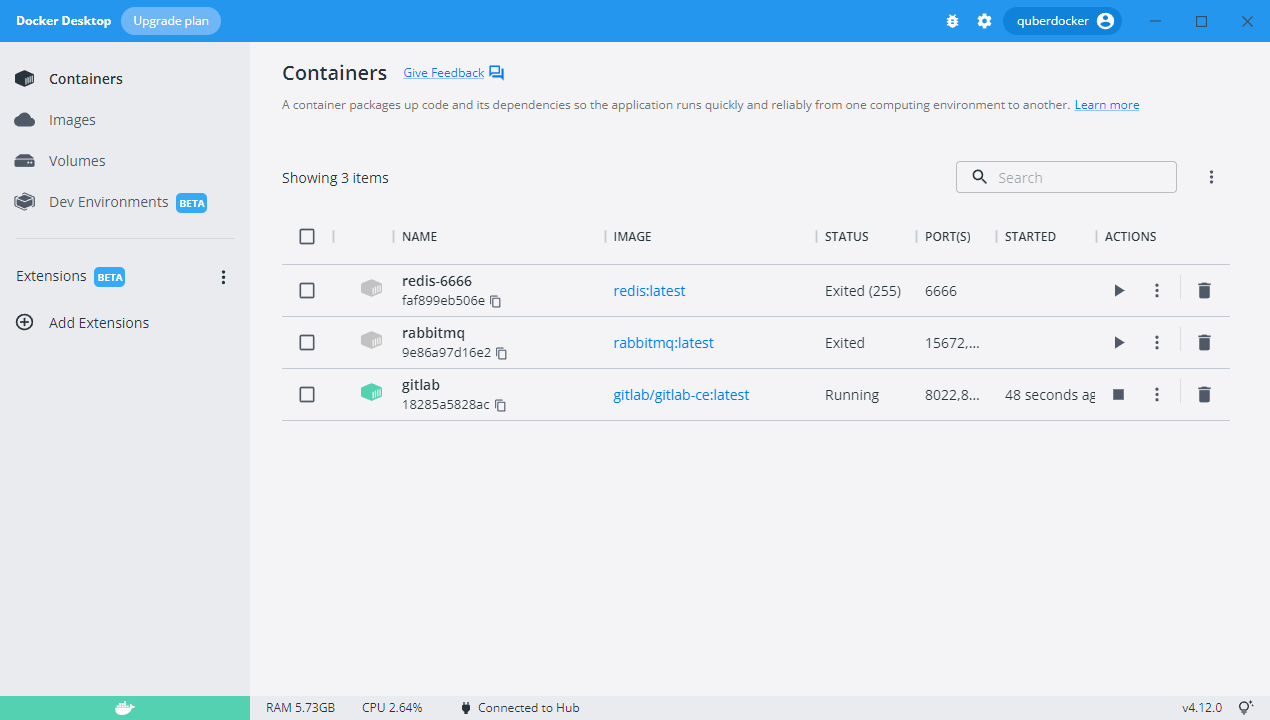Stop the running gitlab container
Viewport: 1270px width, 720px height.
(x=1119, y=395)
